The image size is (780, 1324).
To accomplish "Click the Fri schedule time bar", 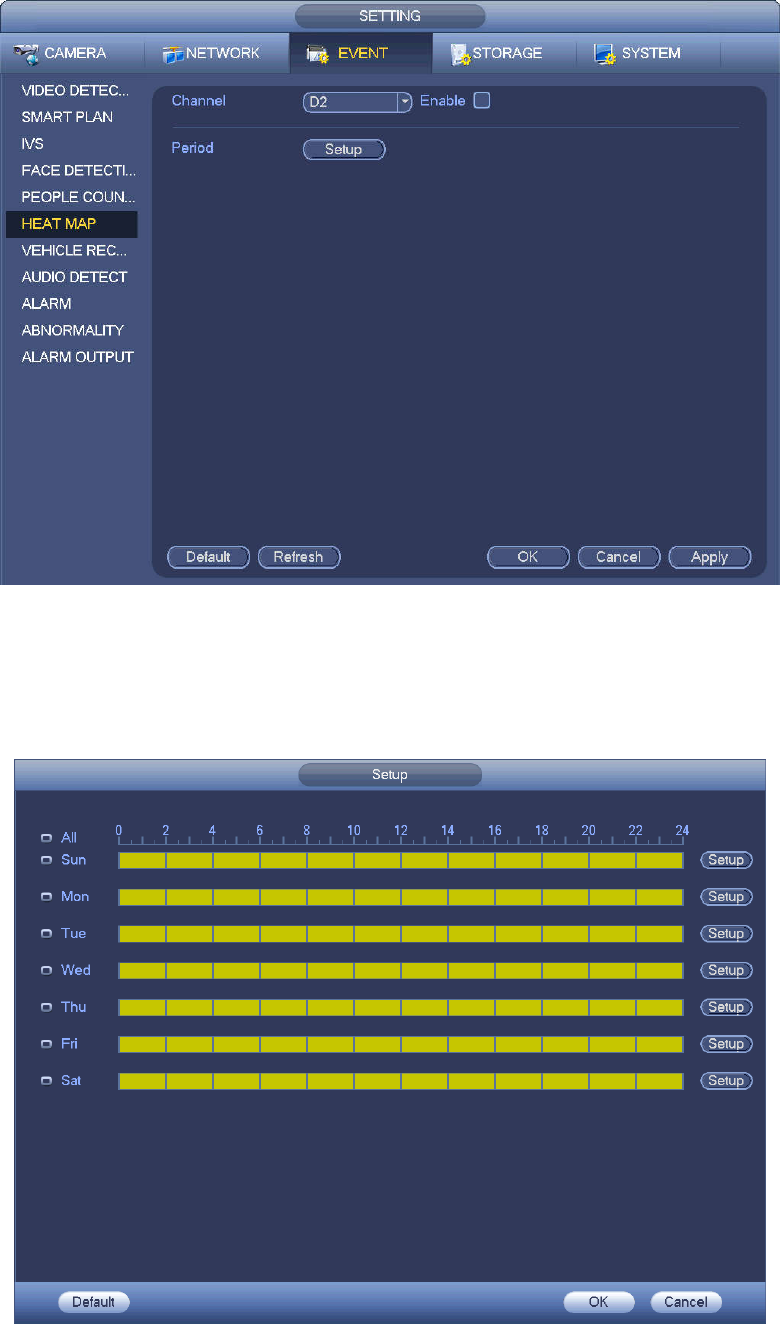I will 401,1044.
